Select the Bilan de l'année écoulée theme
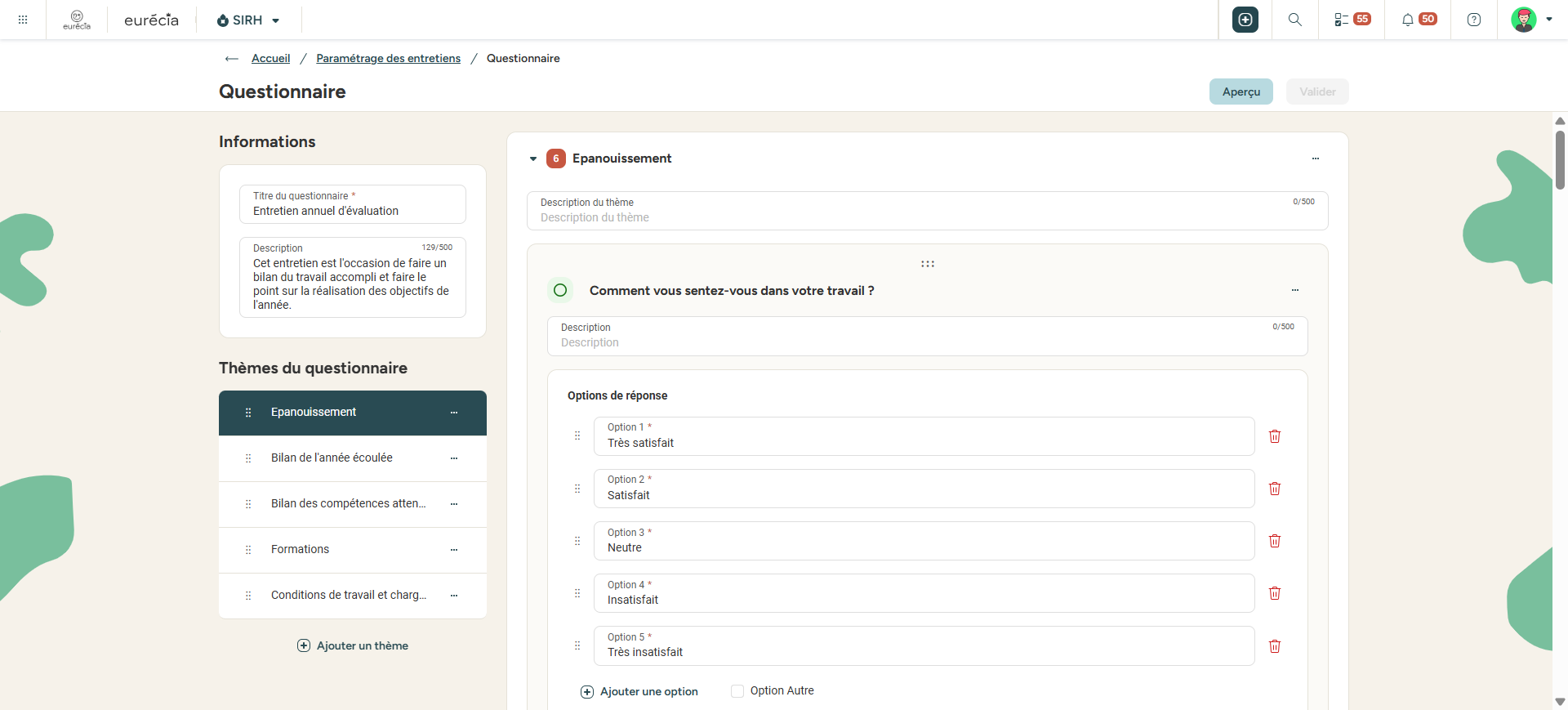This screenshot has width=1568, height=710. click(x=353, y=458)
